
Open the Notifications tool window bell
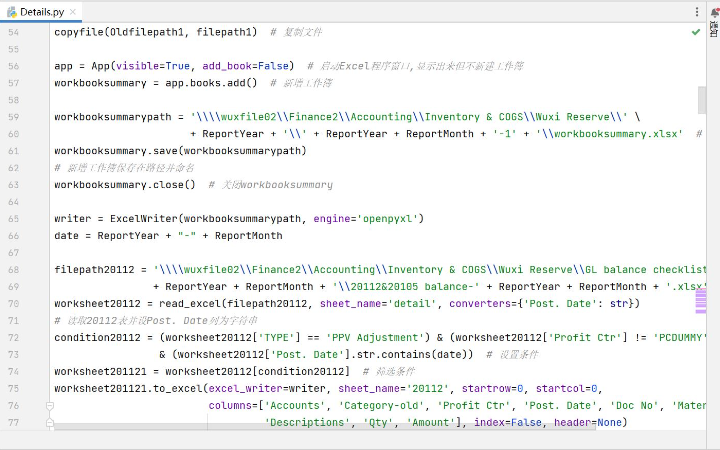click(714, 13)
